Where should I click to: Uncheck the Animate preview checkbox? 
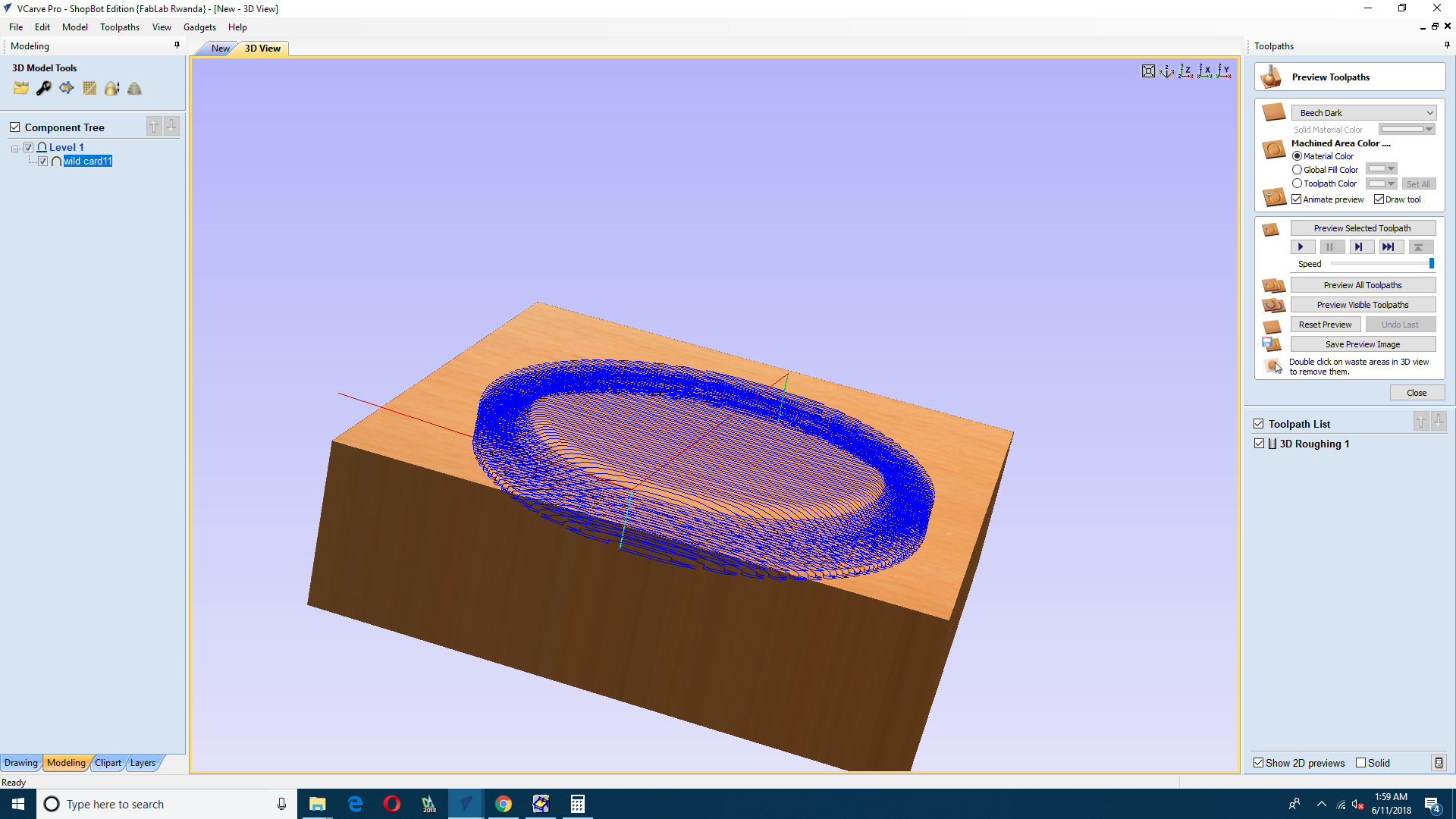point(1297,199)
